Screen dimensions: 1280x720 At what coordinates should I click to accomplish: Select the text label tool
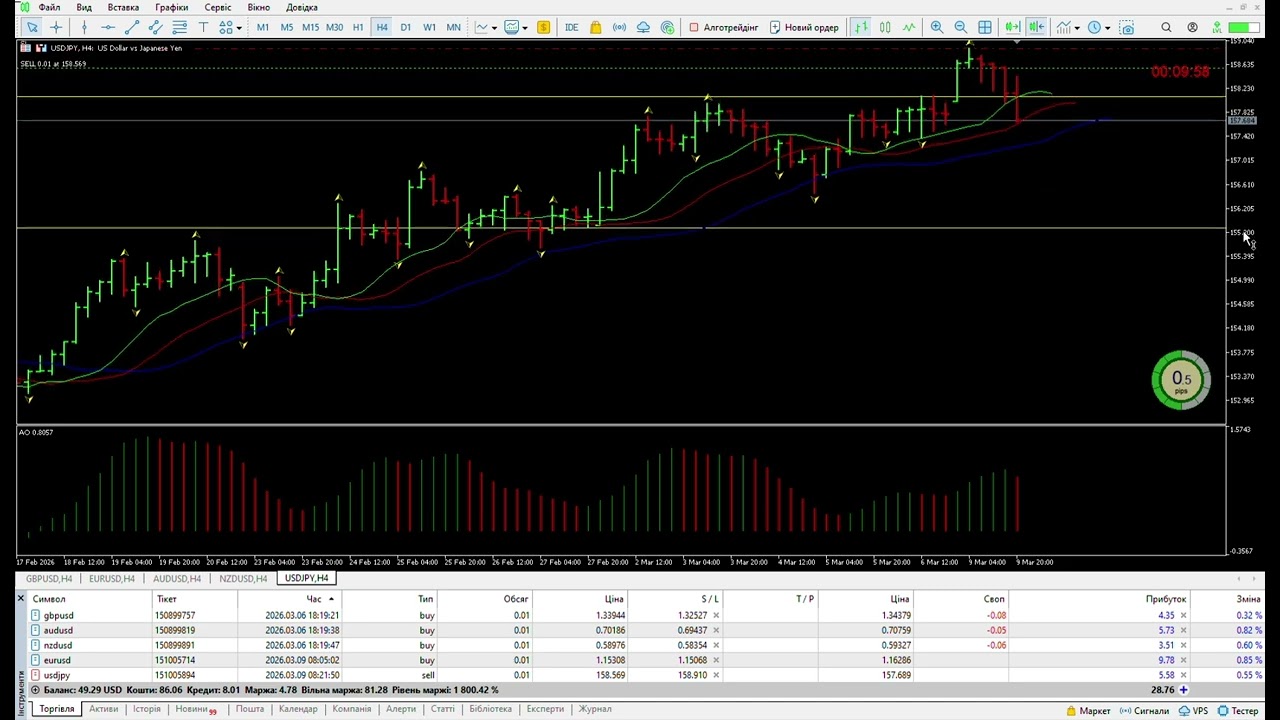(204, 27)
